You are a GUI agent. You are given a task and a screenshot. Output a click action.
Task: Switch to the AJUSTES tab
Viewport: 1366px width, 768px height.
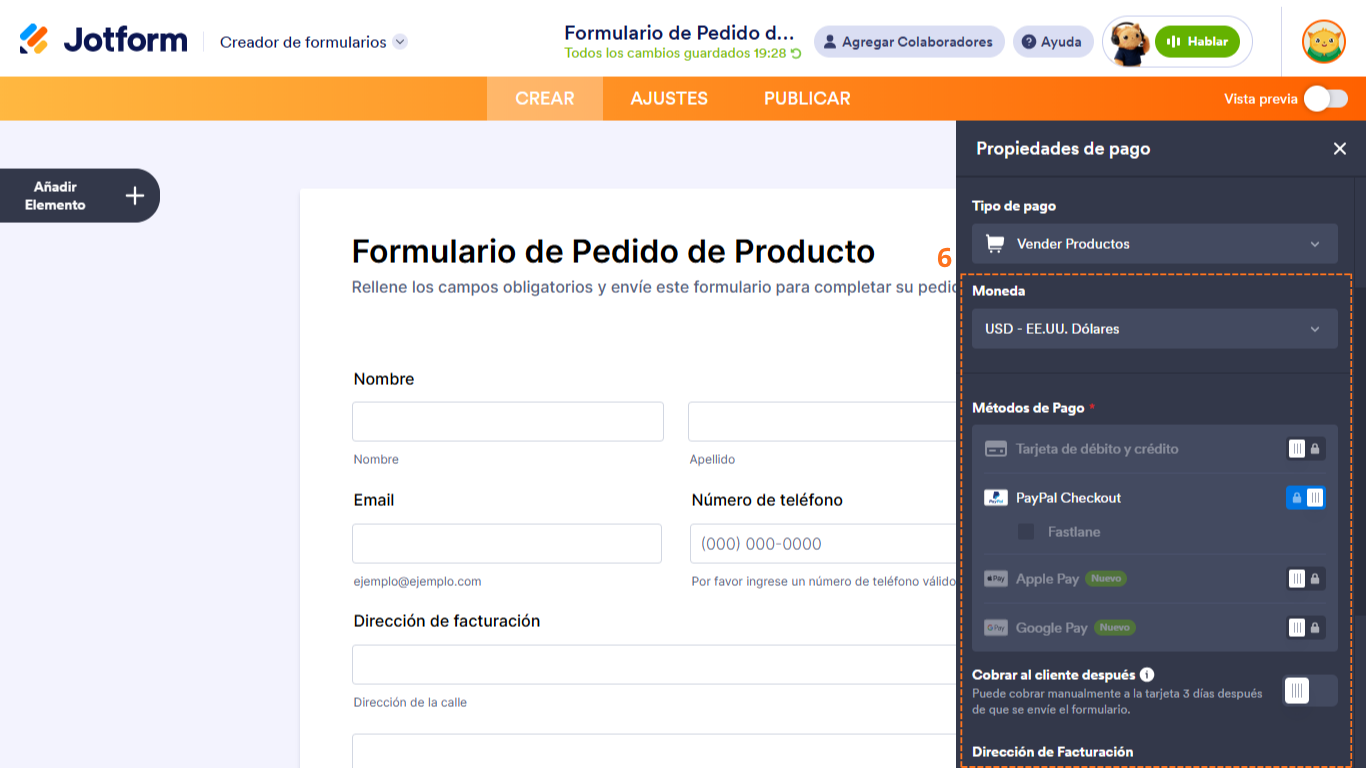[669, 99]
